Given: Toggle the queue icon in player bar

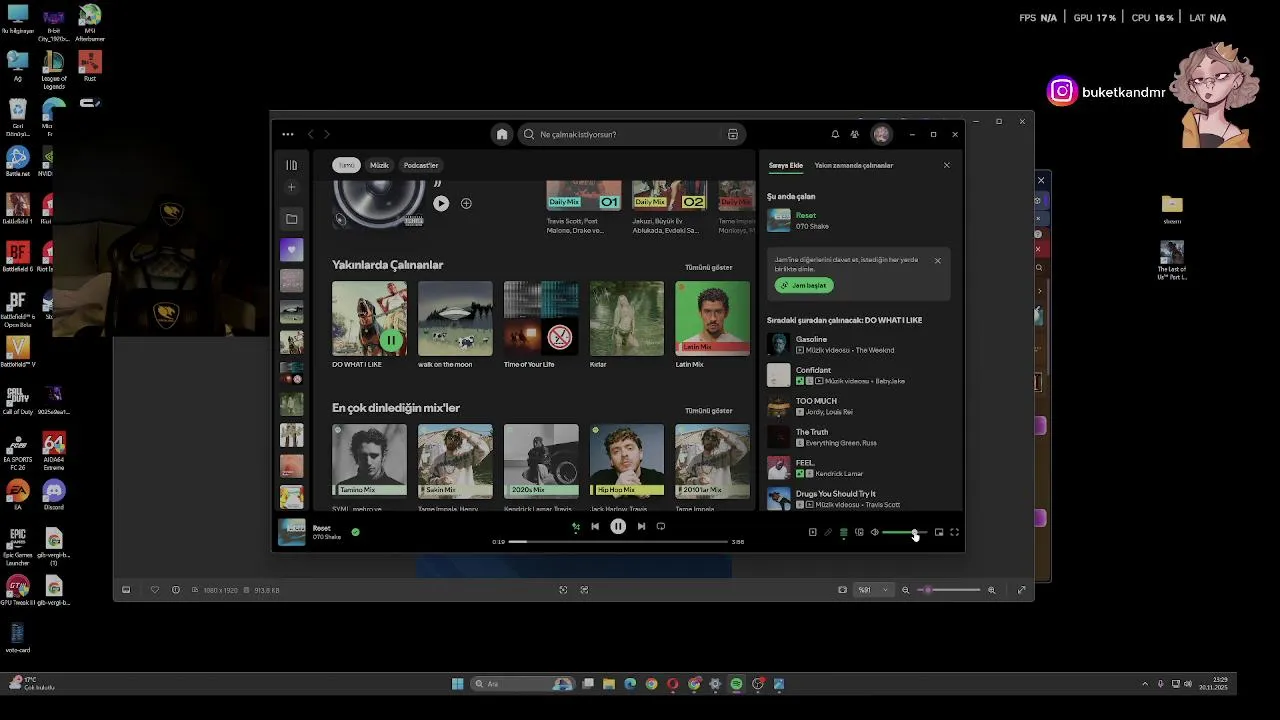Looking at the screenshot, I should (x=843, y=532).
